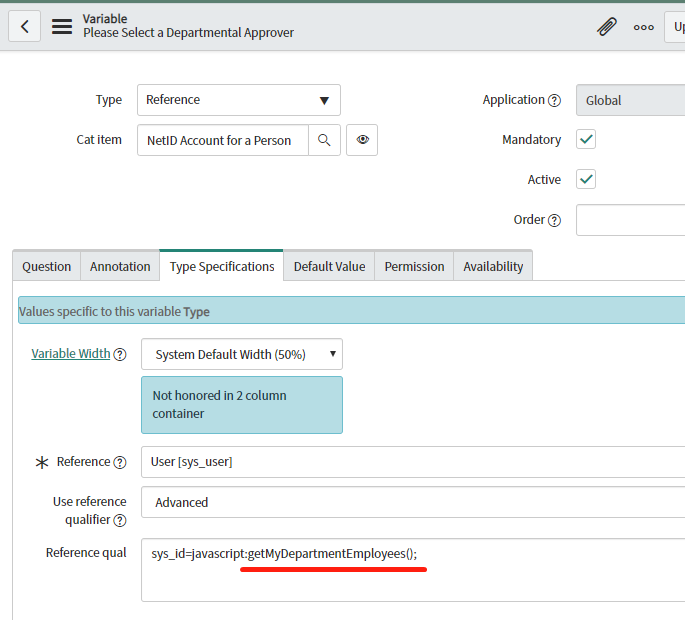Viewport: 685px width, 620px height.
Task: Open the hamburger context menu icon
Action: 62,26
